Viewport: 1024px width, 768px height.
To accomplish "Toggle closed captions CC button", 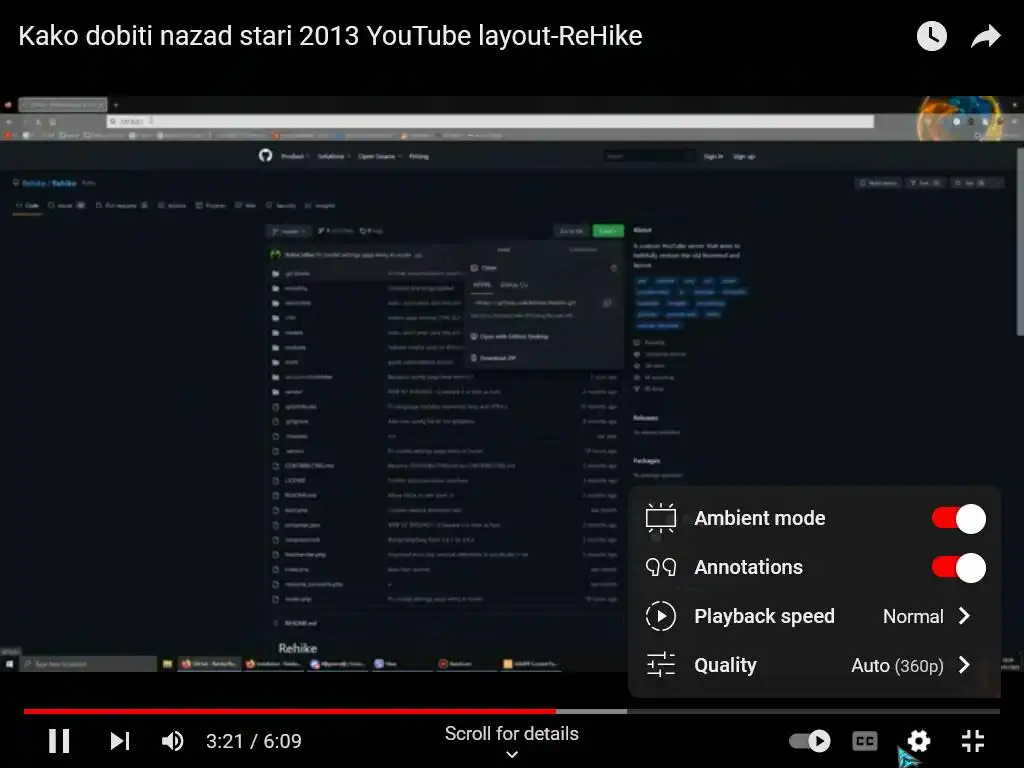I will tap(865, 741).
